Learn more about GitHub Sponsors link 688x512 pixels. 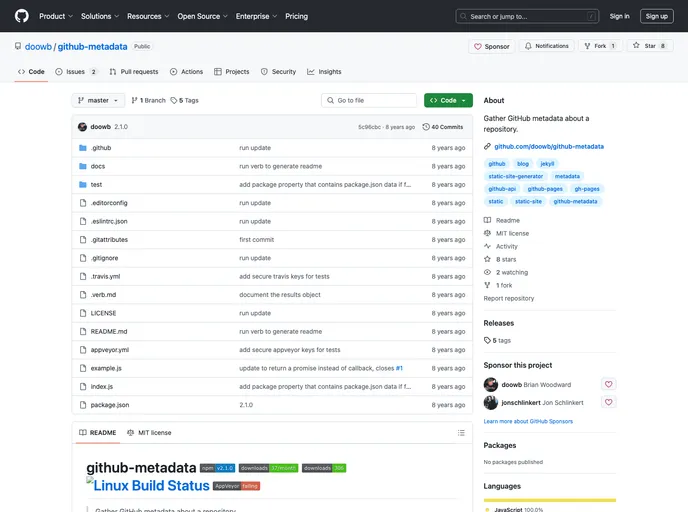[528, 422]
